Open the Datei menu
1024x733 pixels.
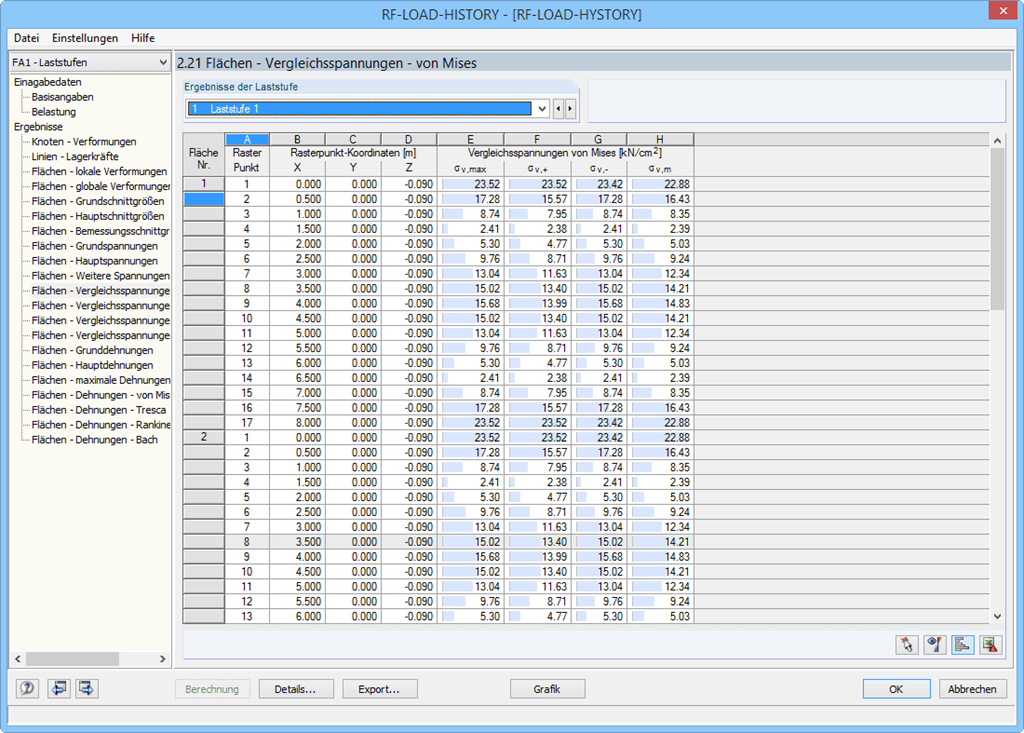(x=26, y=38)
